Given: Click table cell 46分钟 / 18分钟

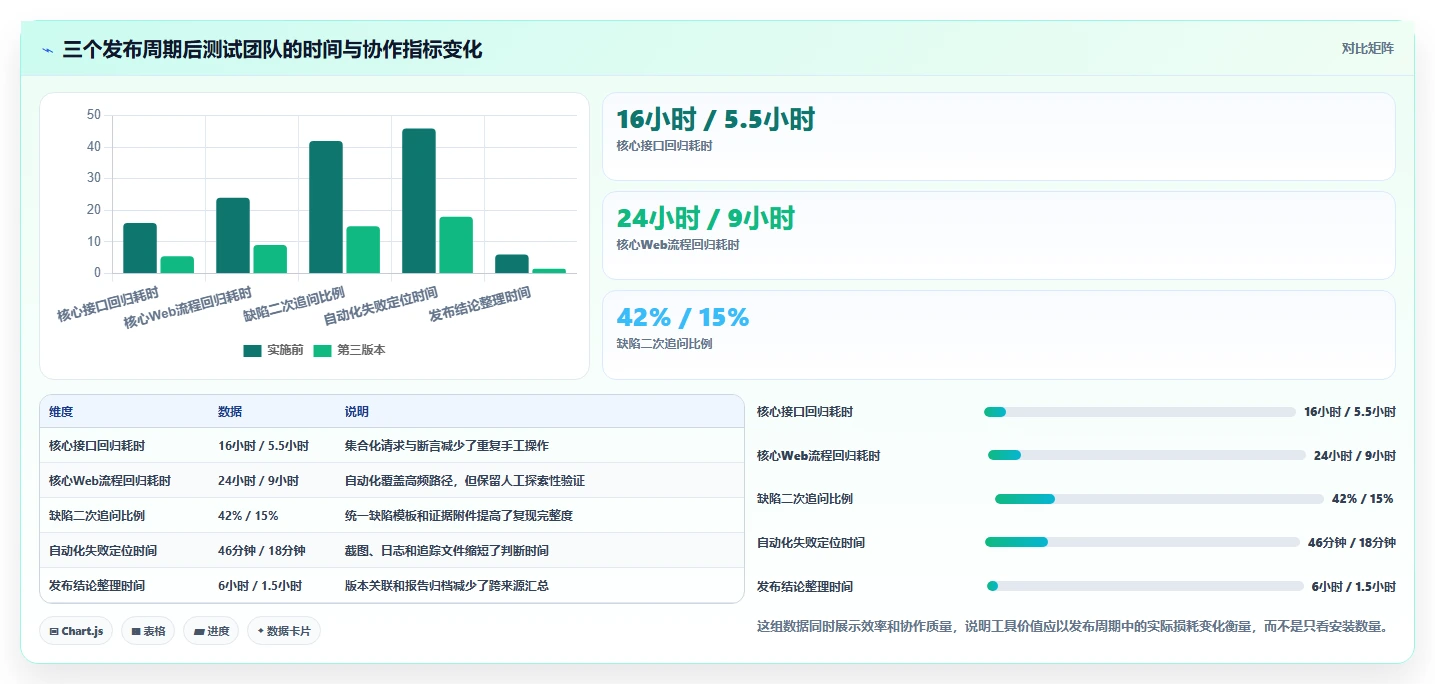Looking at the screenshot, I should [x=262, y=551].
